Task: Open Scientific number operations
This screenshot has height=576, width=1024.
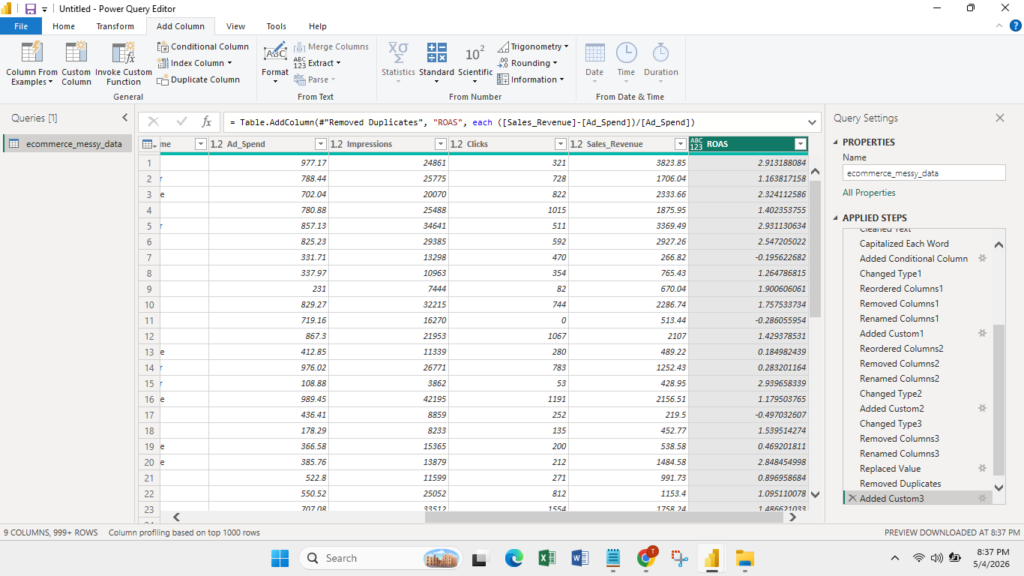Action: [x=475, y=63]
